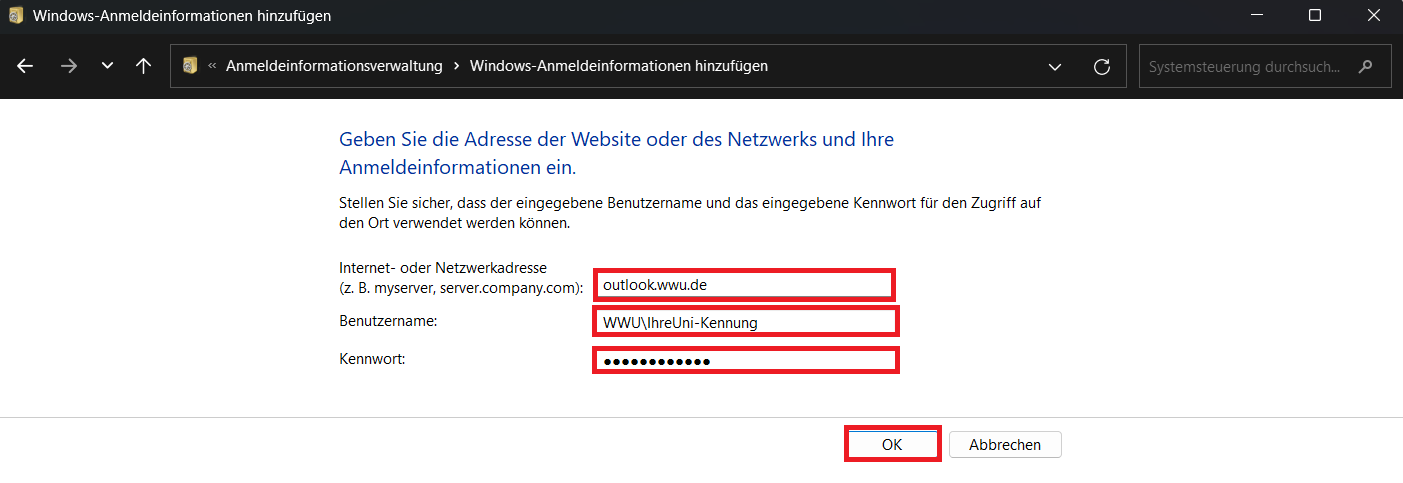Select breadcrumb Windows-Anmeldeinformationen hinzufügen
This screenshot has height=483, width=1403.
[618, 66]
